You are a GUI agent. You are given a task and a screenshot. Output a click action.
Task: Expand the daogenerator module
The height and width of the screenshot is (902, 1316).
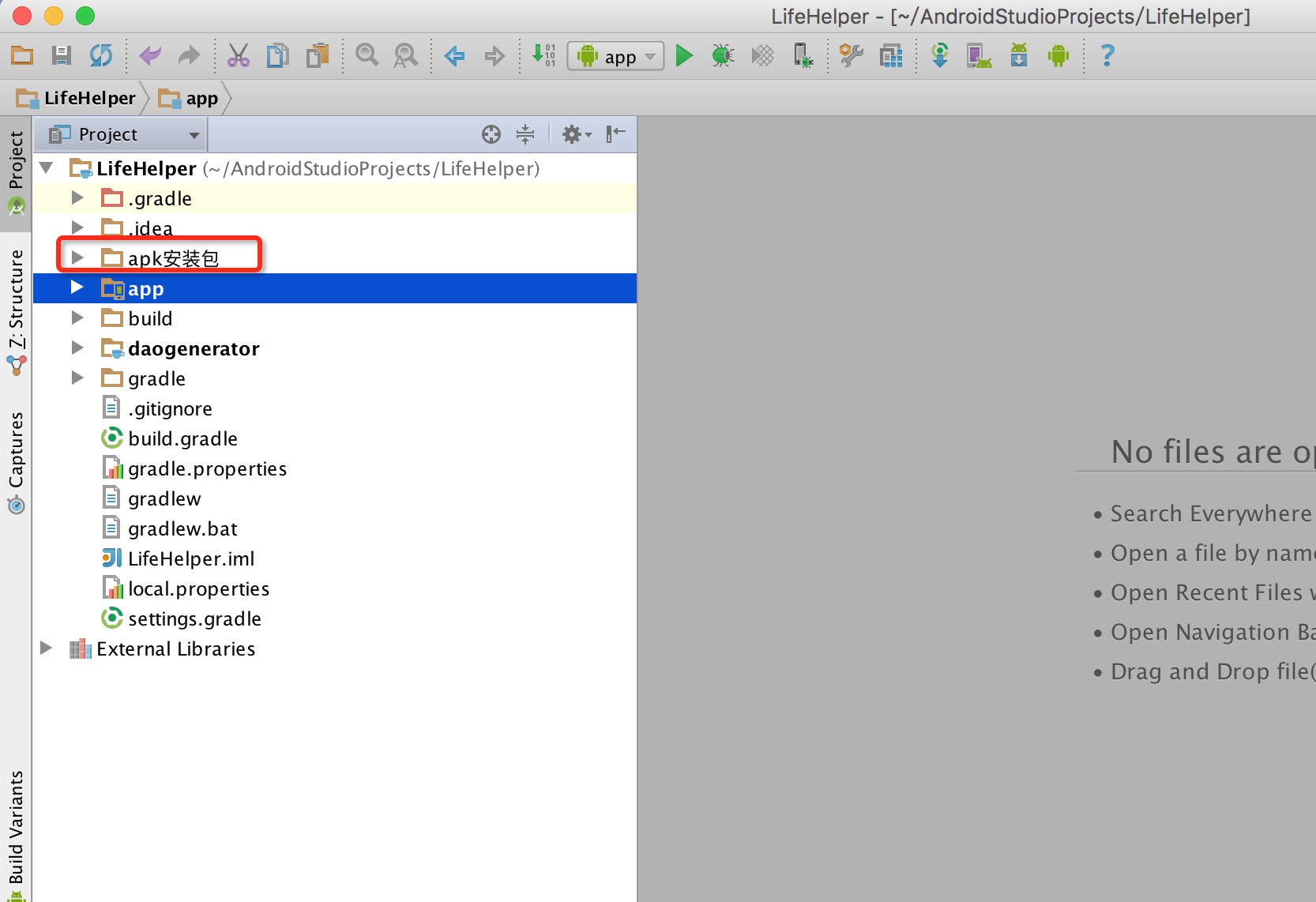pyautogui.click(x=77, y=348)
